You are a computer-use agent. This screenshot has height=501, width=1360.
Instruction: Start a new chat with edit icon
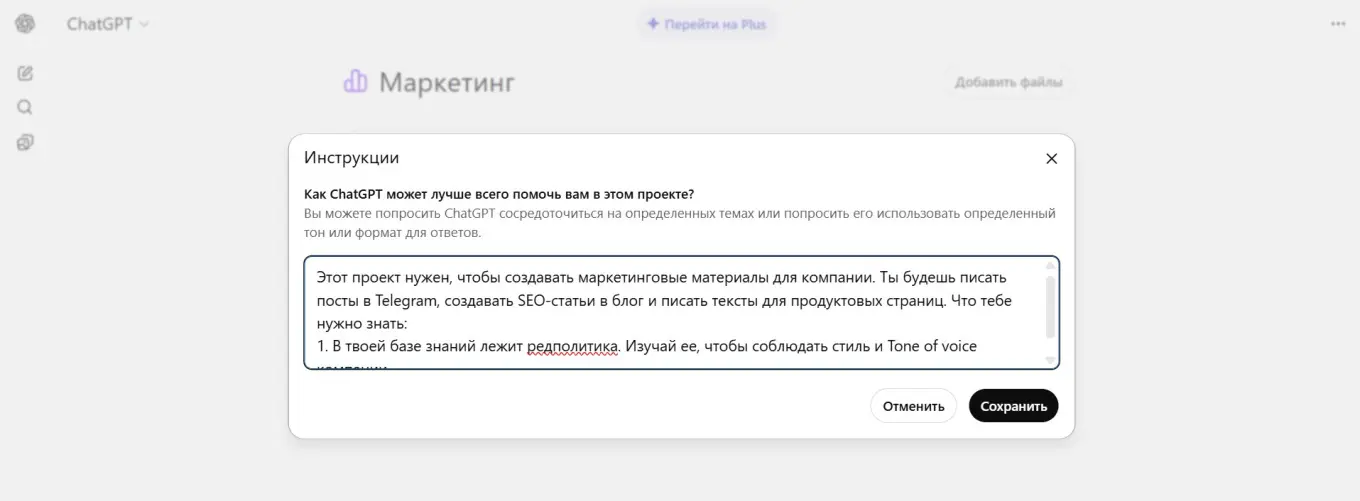[25, 73]
